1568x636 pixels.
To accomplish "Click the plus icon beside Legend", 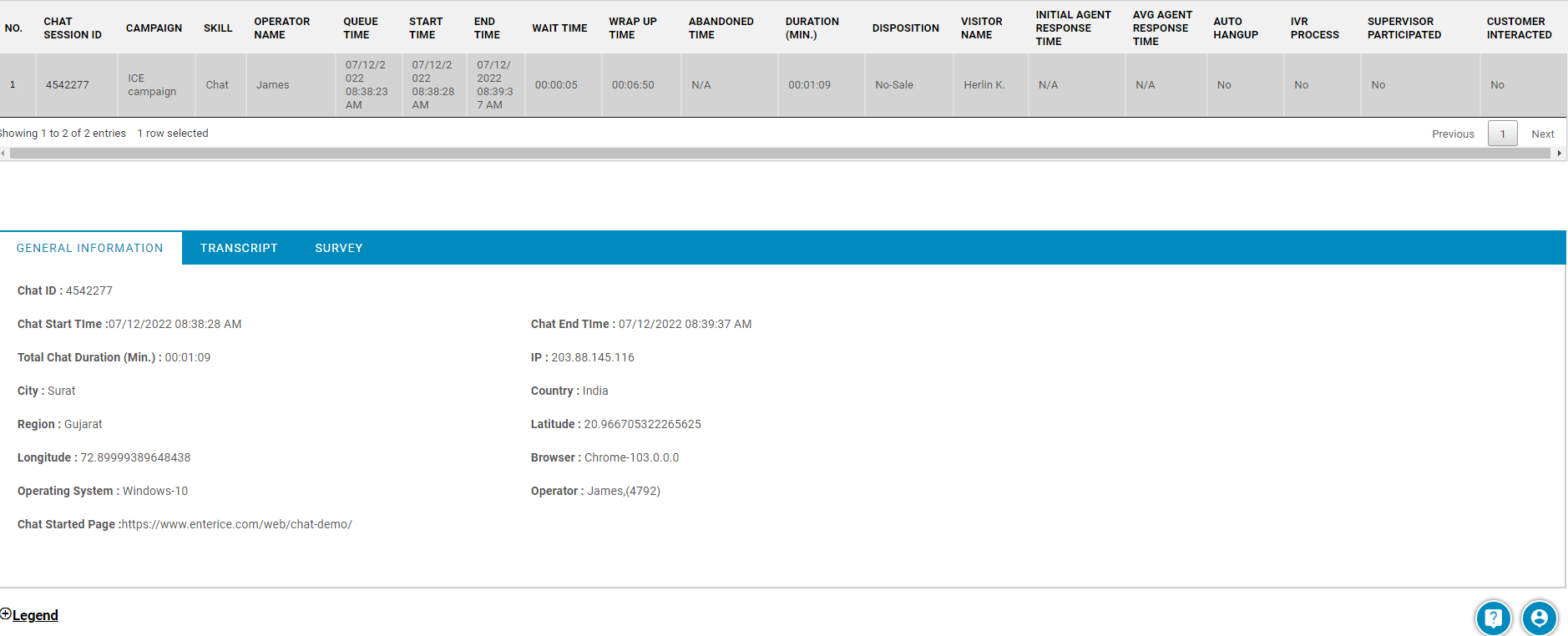I will coord(6,614).
